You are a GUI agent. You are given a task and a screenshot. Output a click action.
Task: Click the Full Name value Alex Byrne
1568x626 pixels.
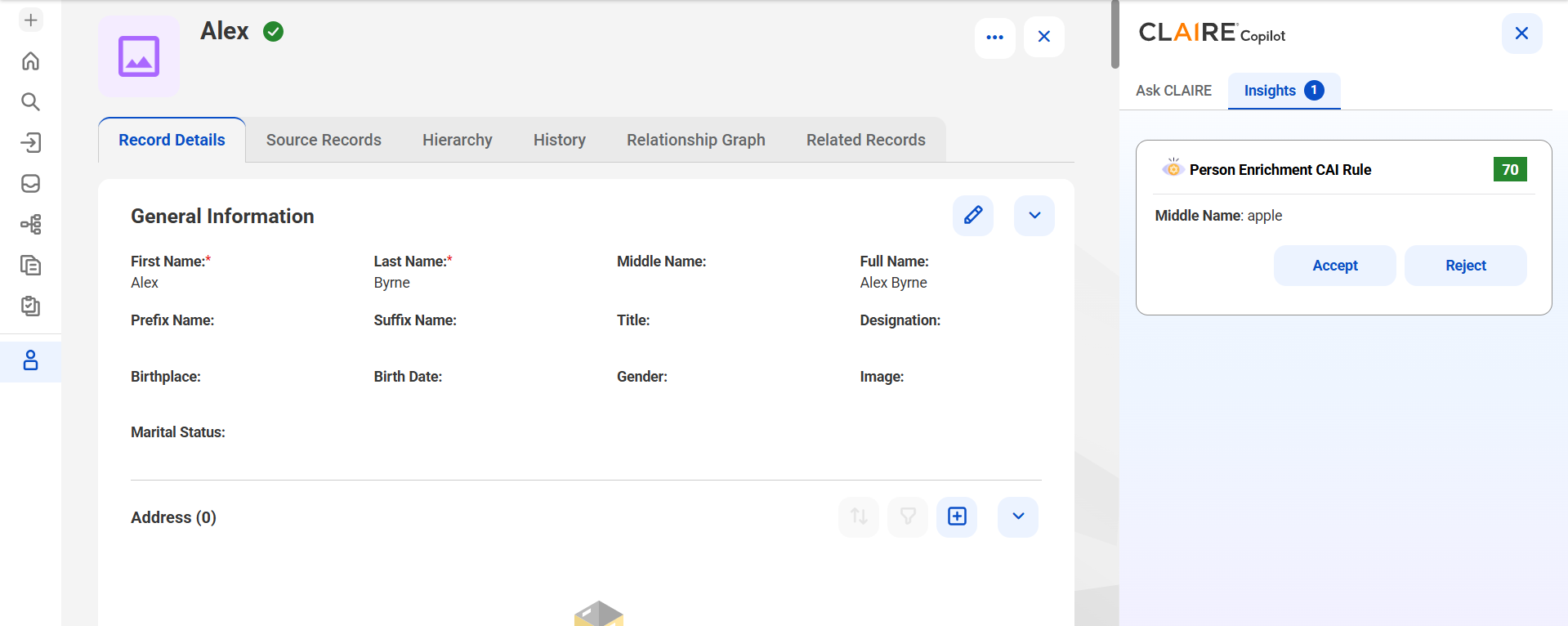pos(893,283)
